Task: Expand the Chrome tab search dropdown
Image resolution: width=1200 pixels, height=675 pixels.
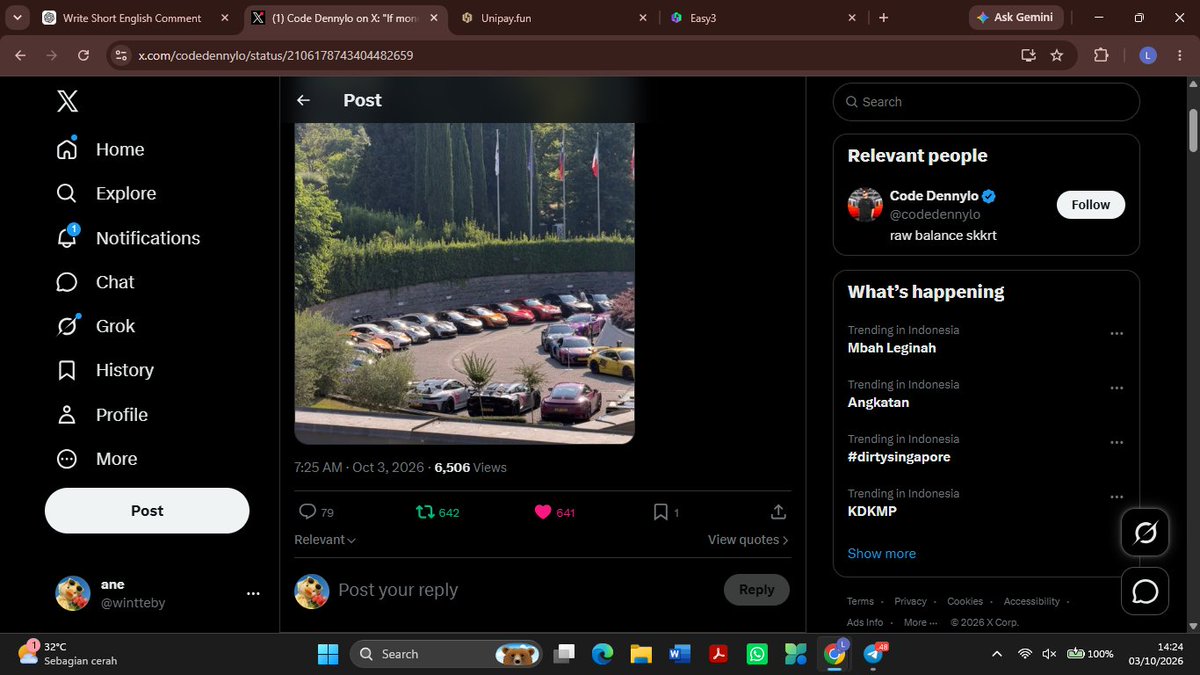Action: click(18, 17)
